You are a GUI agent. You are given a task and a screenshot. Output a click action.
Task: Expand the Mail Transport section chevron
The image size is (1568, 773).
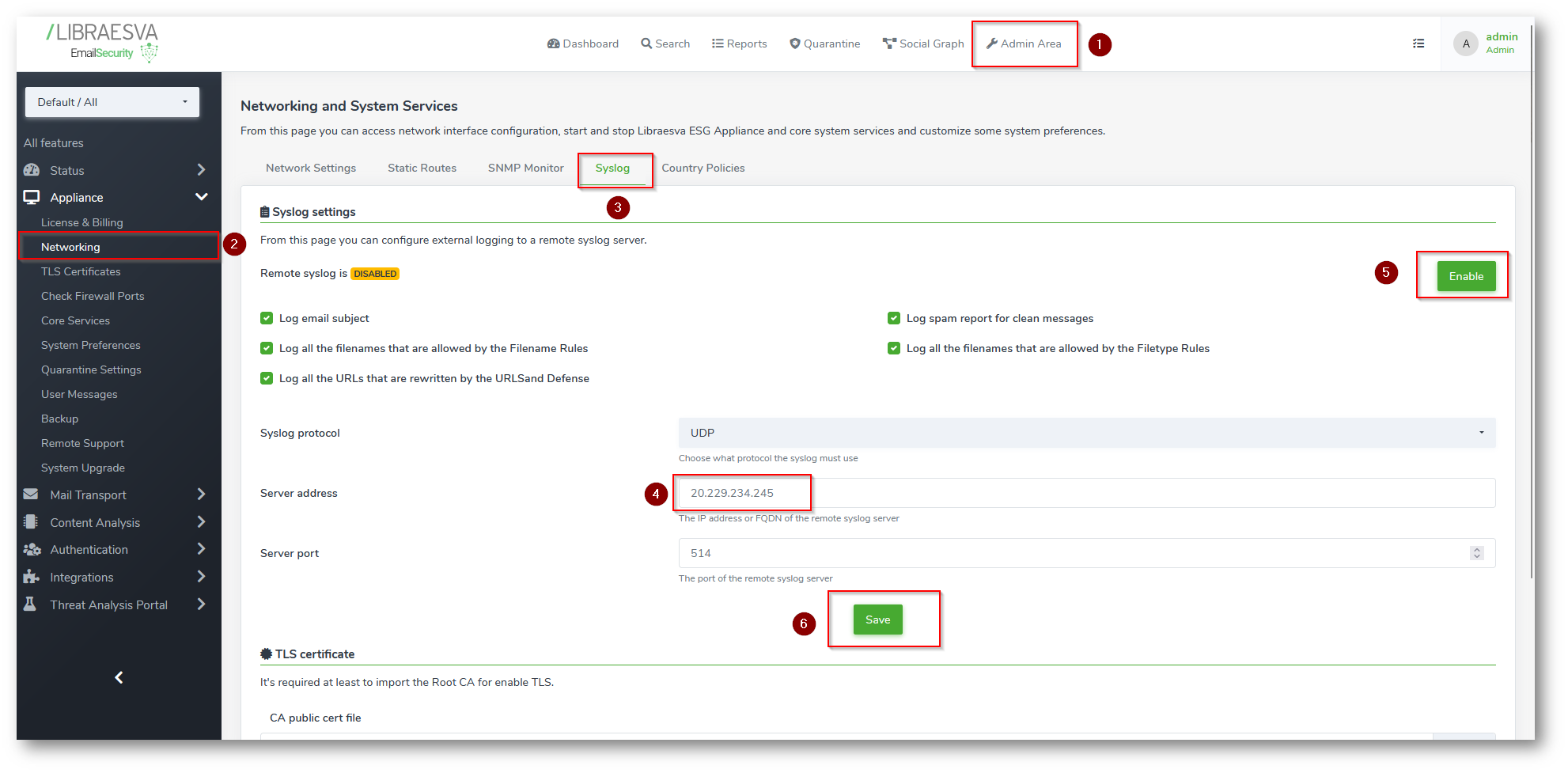point(201,494)
